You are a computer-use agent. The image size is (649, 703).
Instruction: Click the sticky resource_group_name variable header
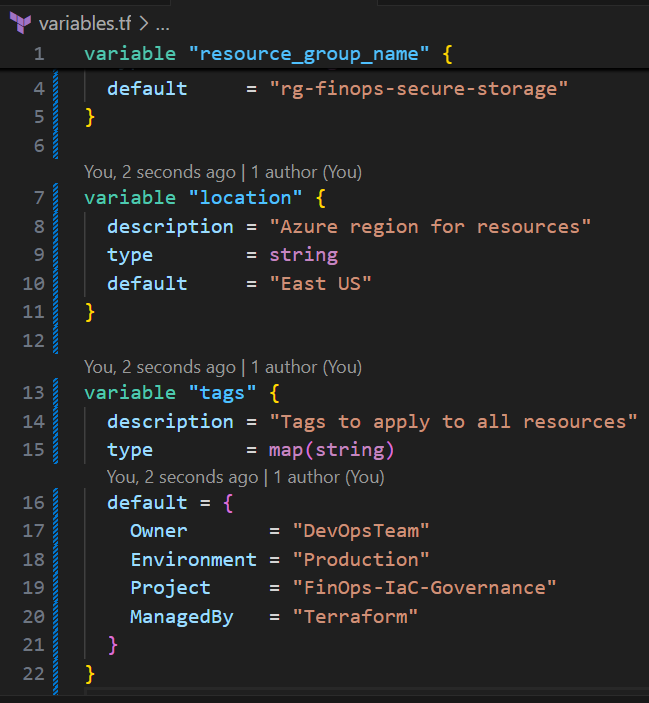point(269,53)
